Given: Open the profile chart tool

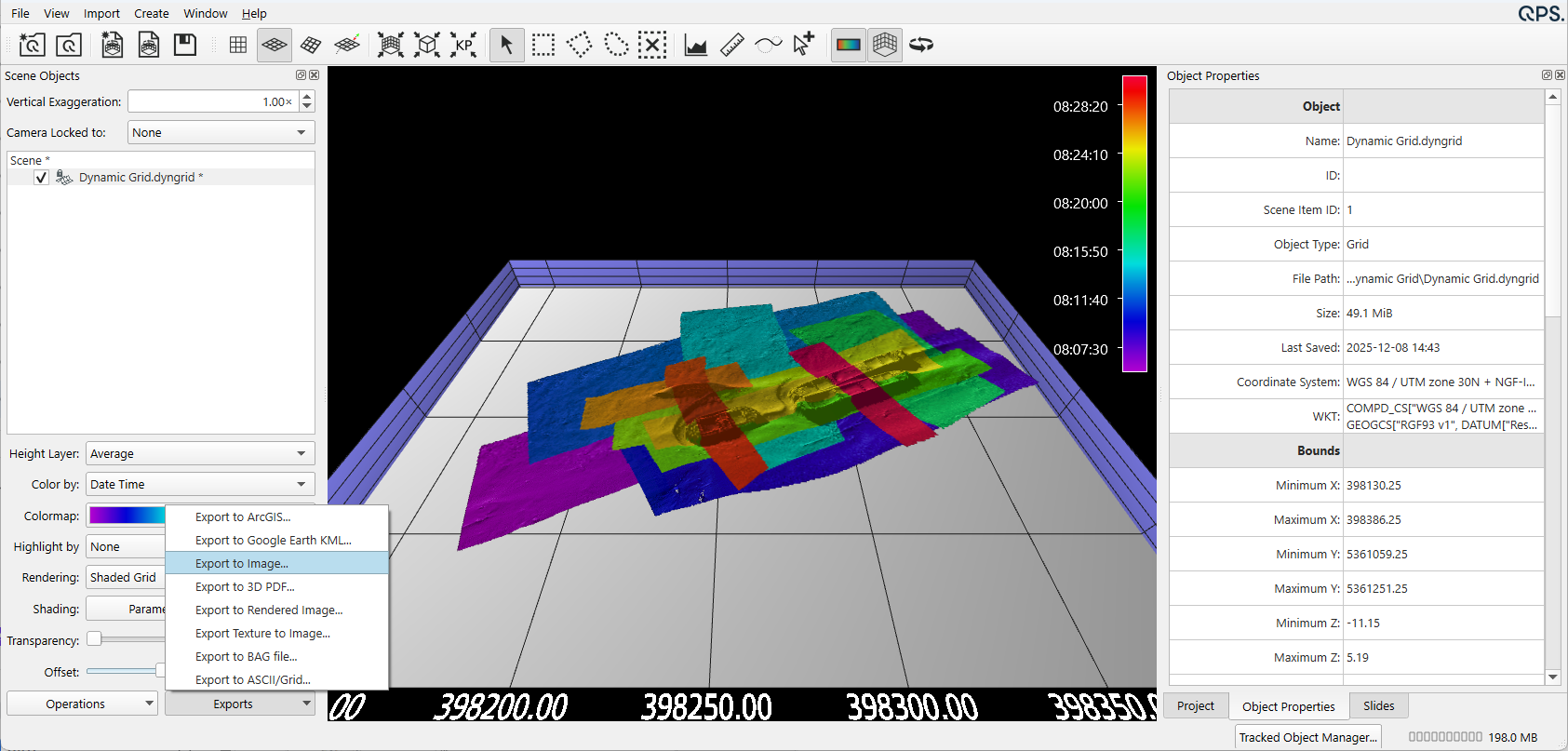Looking at the screenshot, I should click(696, 45).
